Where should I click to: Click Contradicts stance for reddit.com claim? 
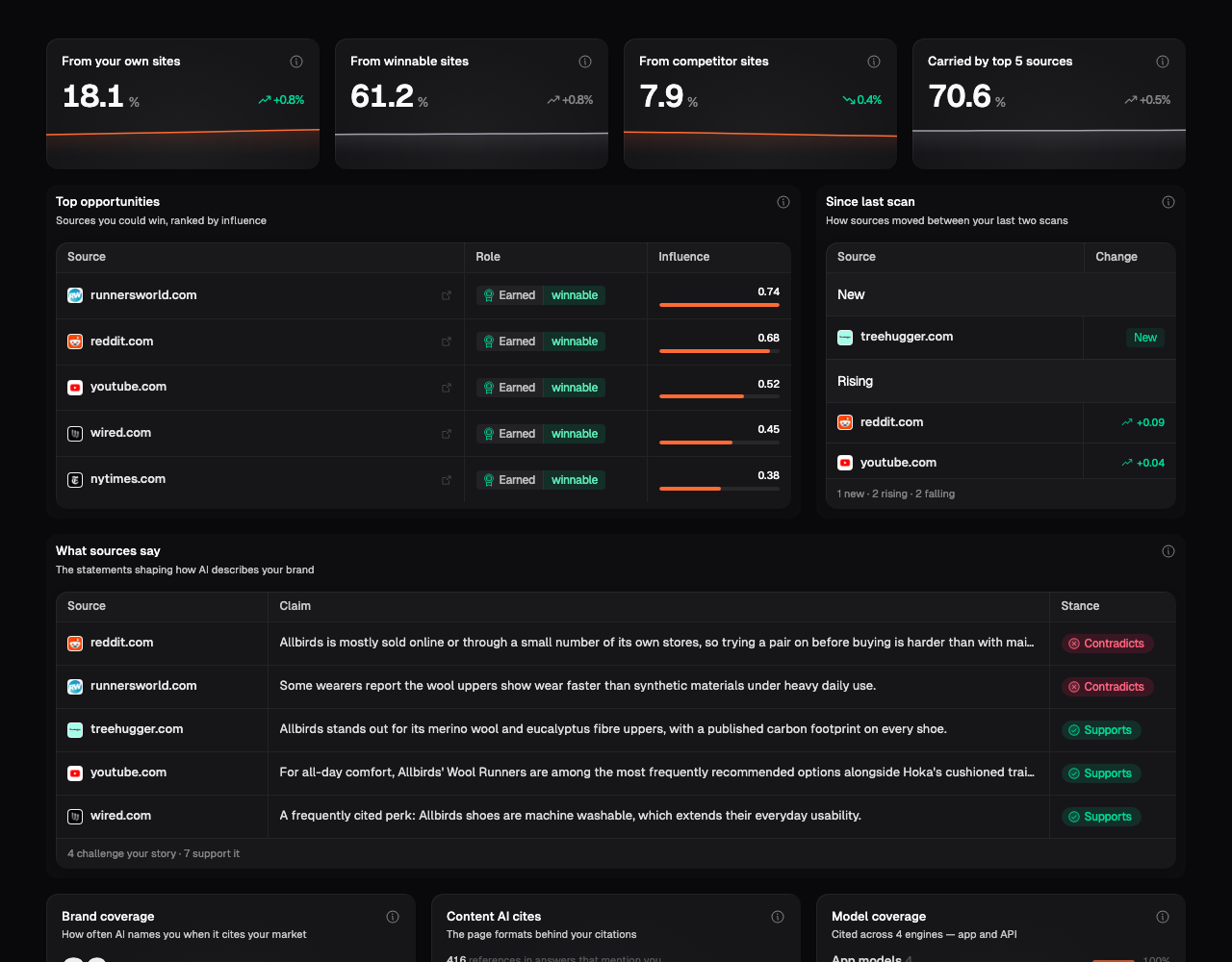tap(1107, 644)
